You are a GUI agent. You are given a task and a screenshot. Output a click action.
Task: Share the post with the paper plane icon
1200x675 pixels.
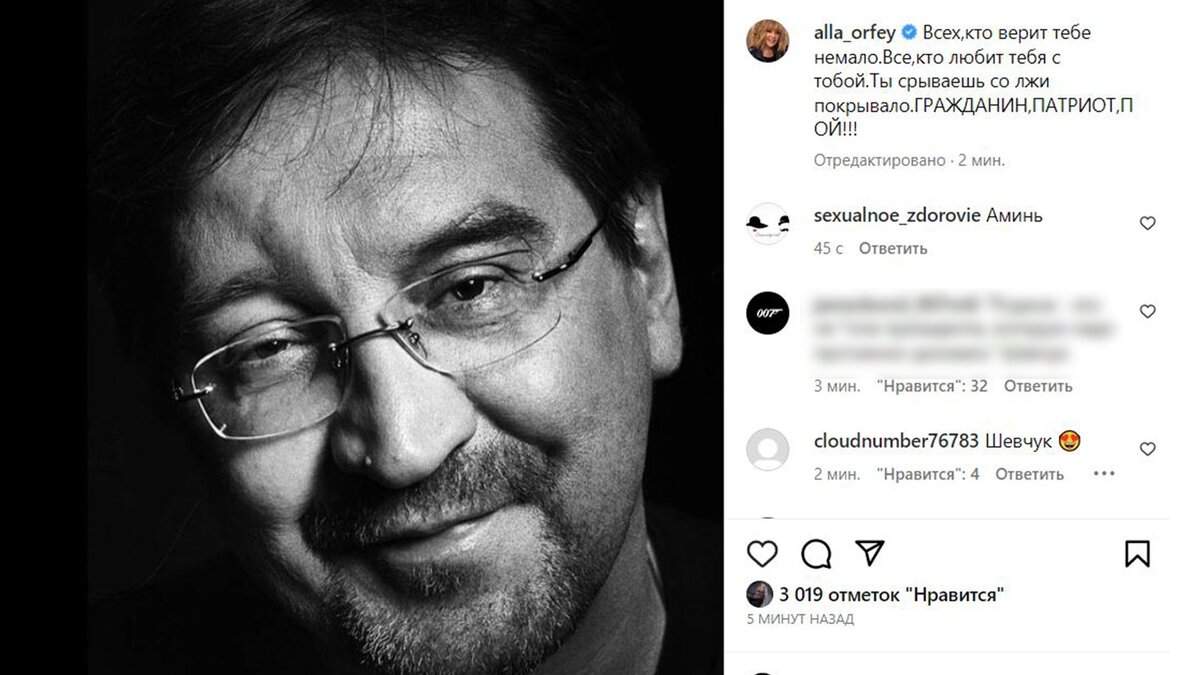click(869, 551)
